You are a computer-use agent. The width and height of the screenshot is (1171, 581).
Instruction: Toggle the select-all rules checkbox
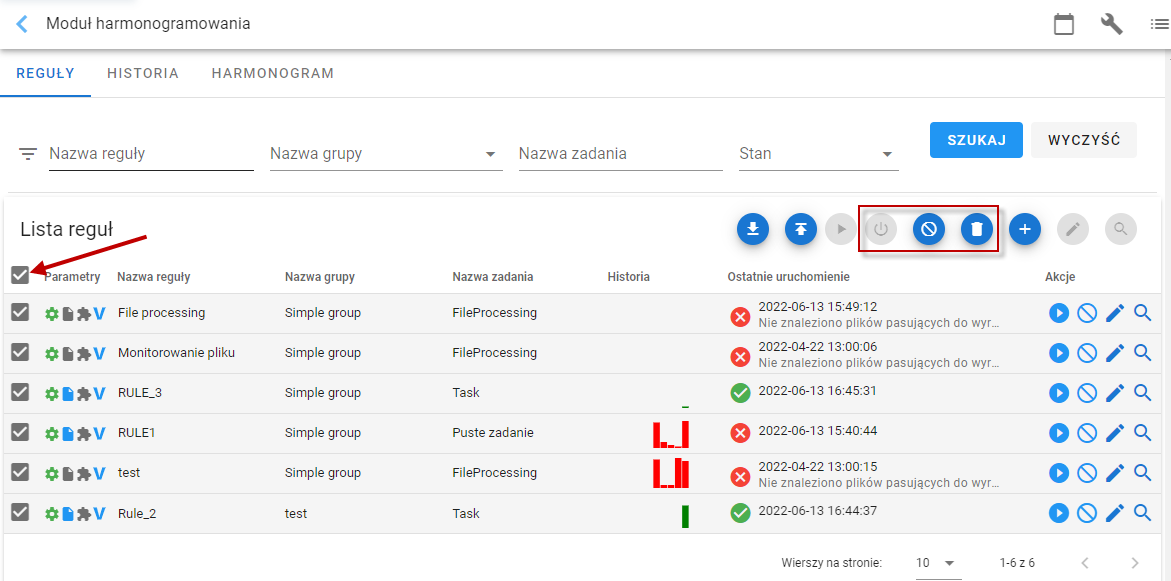[20, 276]
